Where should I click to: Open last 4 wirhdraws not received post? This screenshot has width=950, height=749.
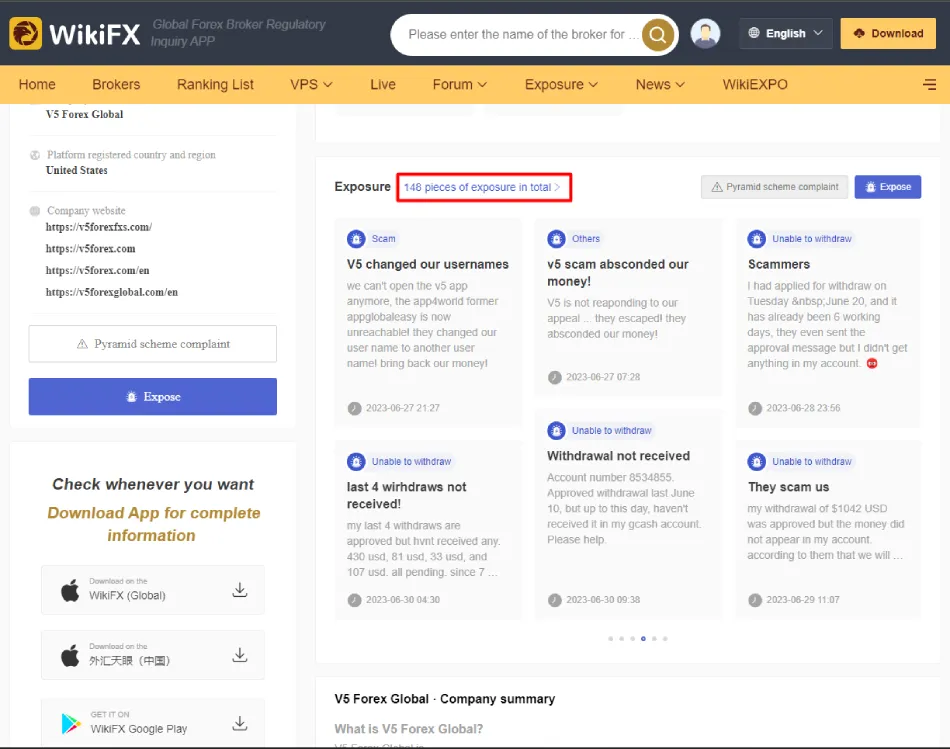tap(407, 495)
